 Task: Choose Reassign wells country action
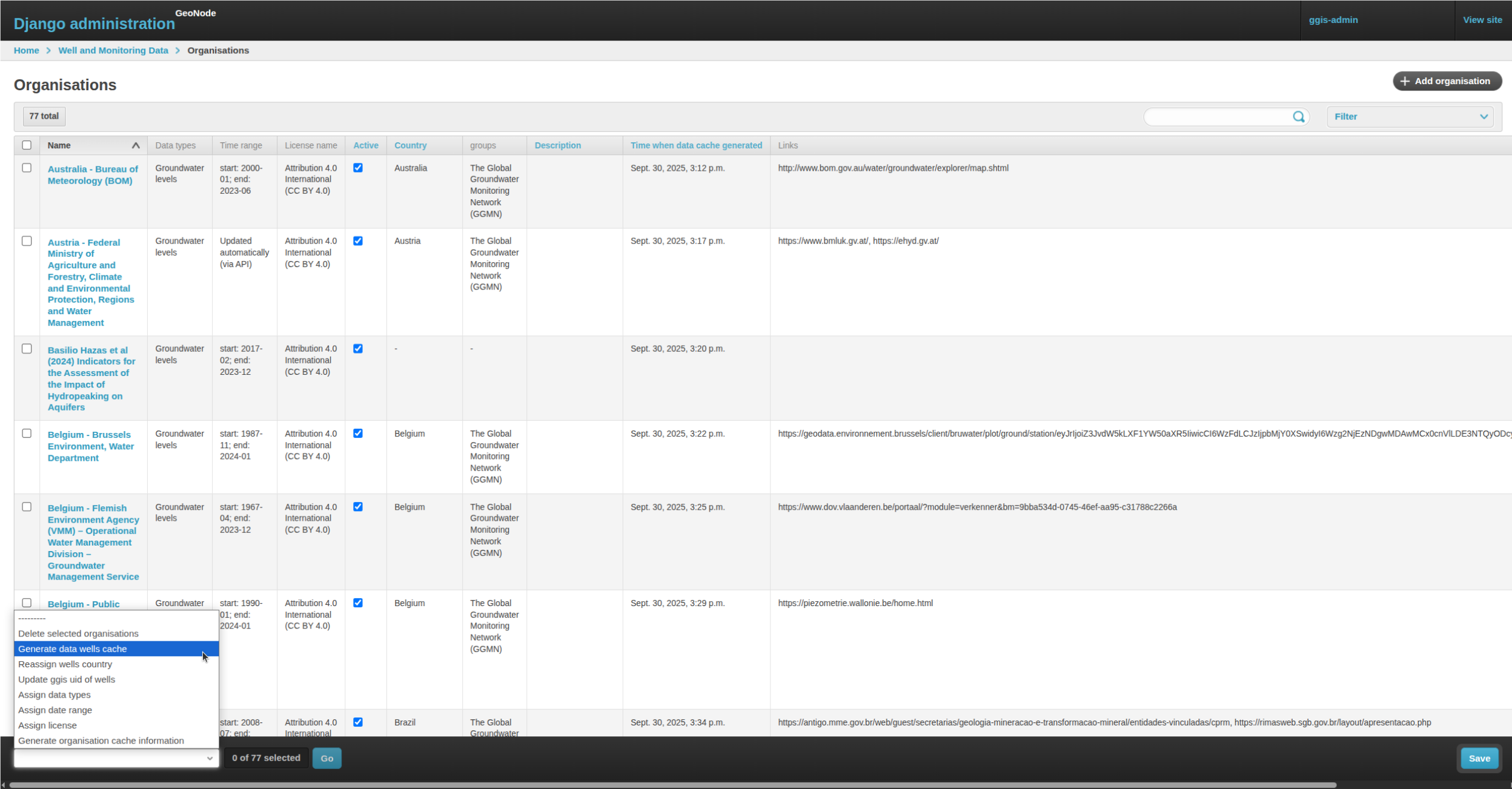(x=65, y=664)
